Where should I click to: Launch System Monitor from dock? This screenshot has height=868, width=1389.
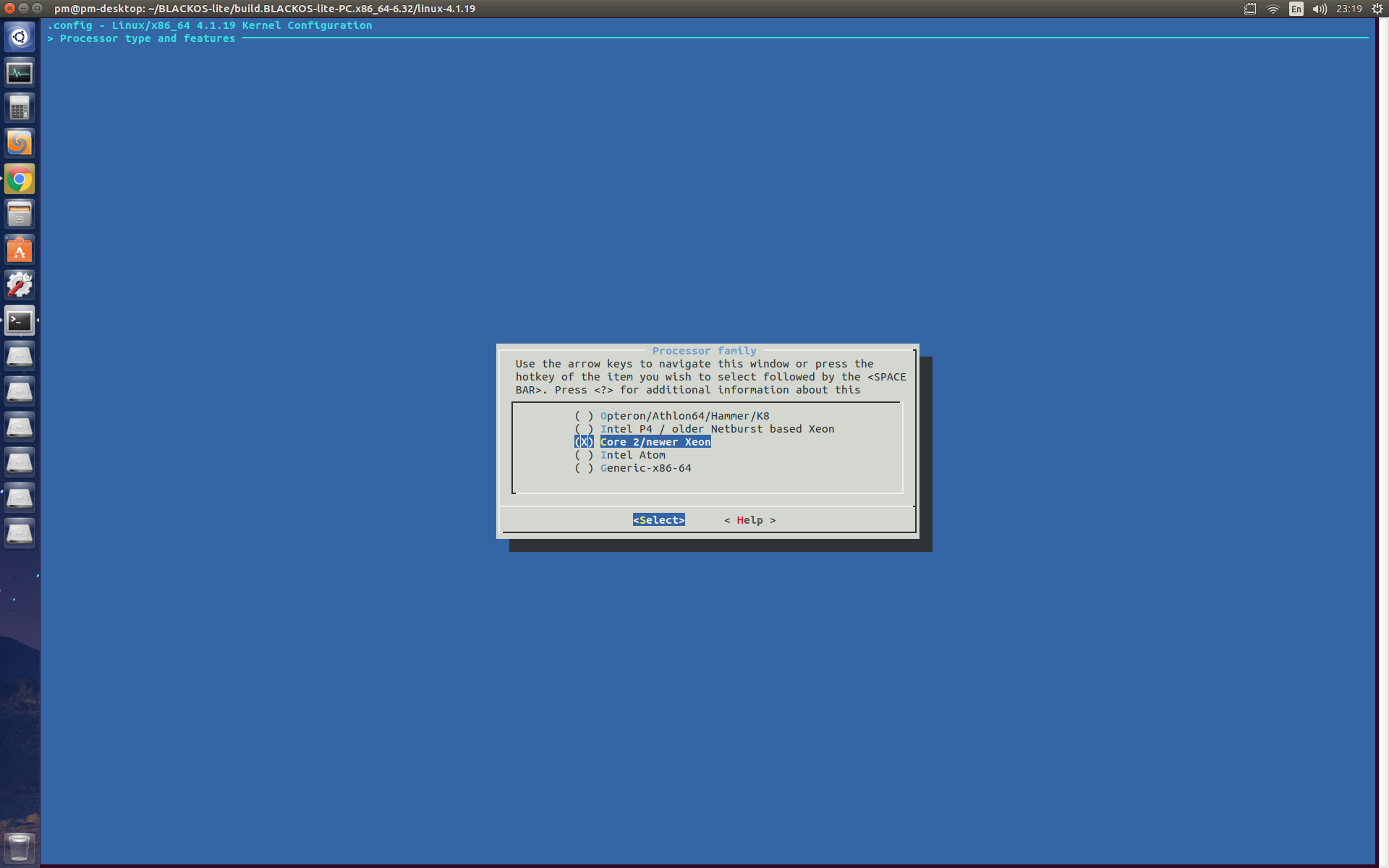[x=20, y=72]
